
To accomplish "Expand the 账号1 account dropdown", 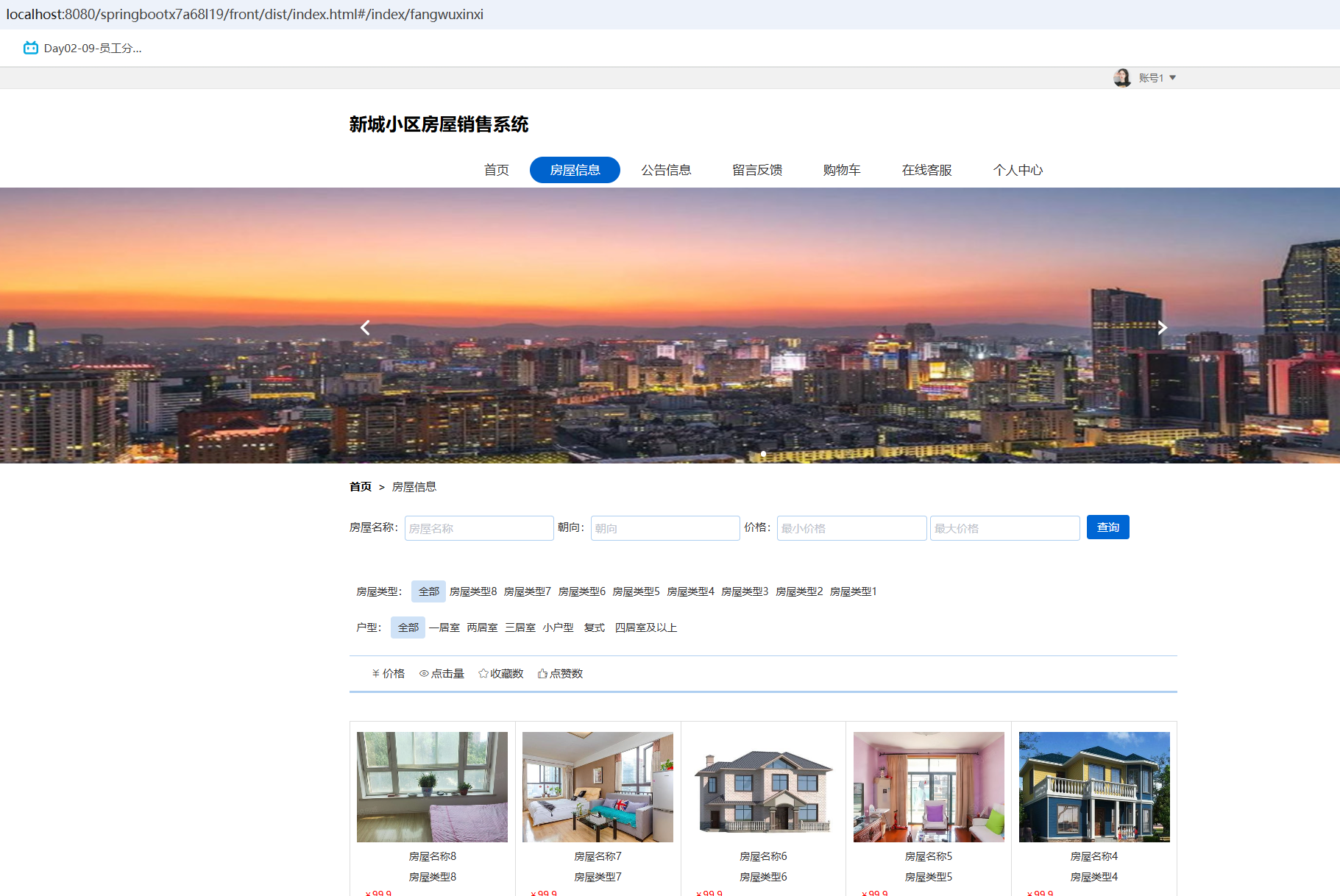I will pos(1172,77).
